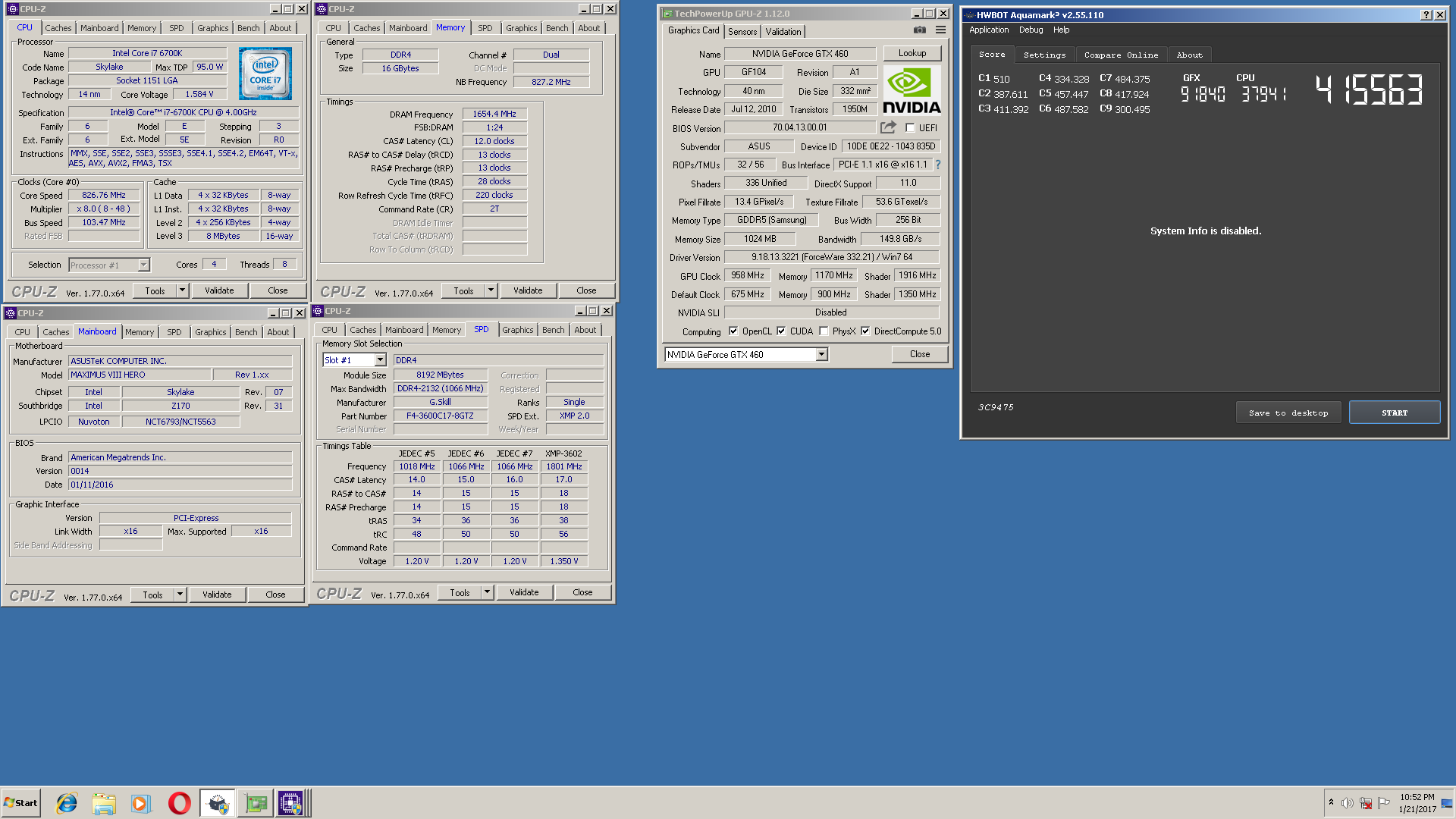Screen dimensions: 1456x819
Task: Click Close button at bottom of GPU-Z
Action: point(920,354)
